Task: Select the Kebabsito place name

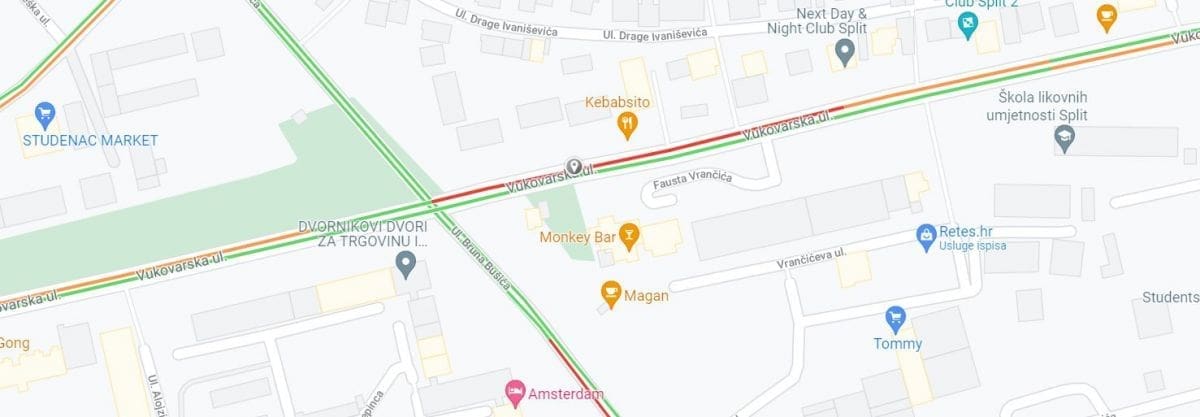Action: coord(619,102)
